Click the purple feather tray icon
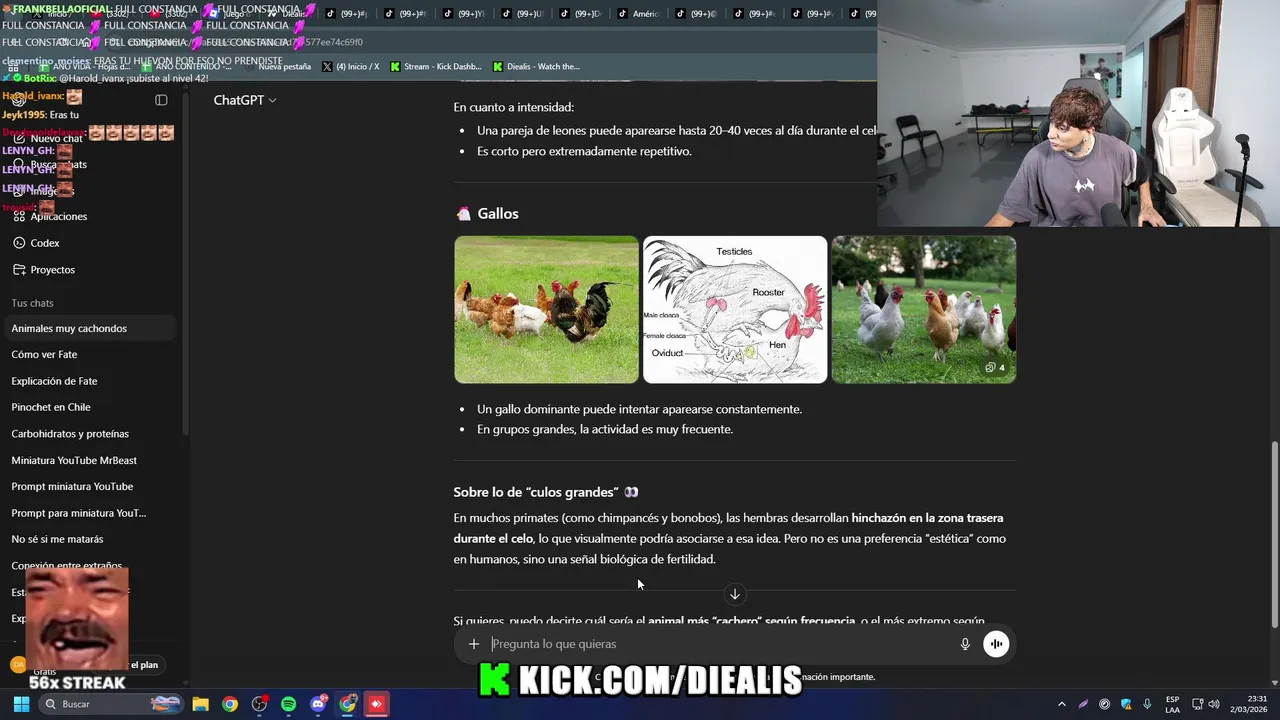Screen dimensions: 1280x720 [1083, 704]
